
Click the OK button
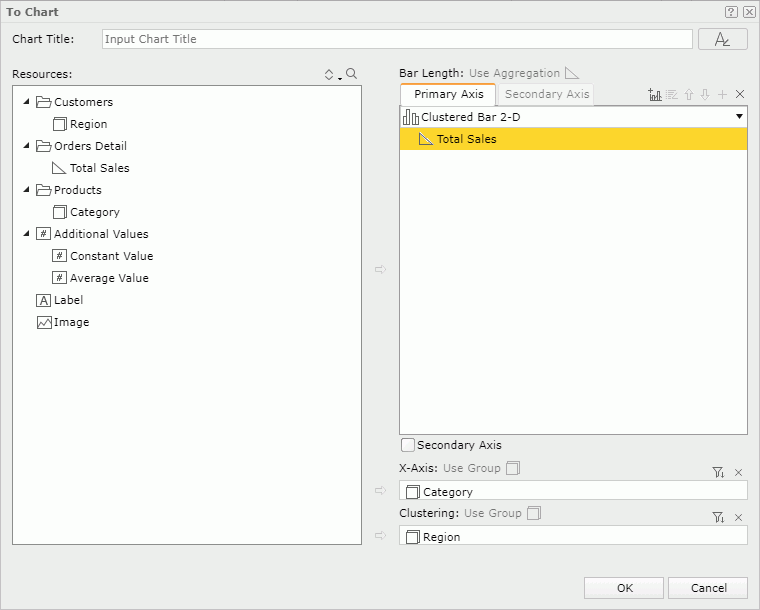(x=624, y=588)
